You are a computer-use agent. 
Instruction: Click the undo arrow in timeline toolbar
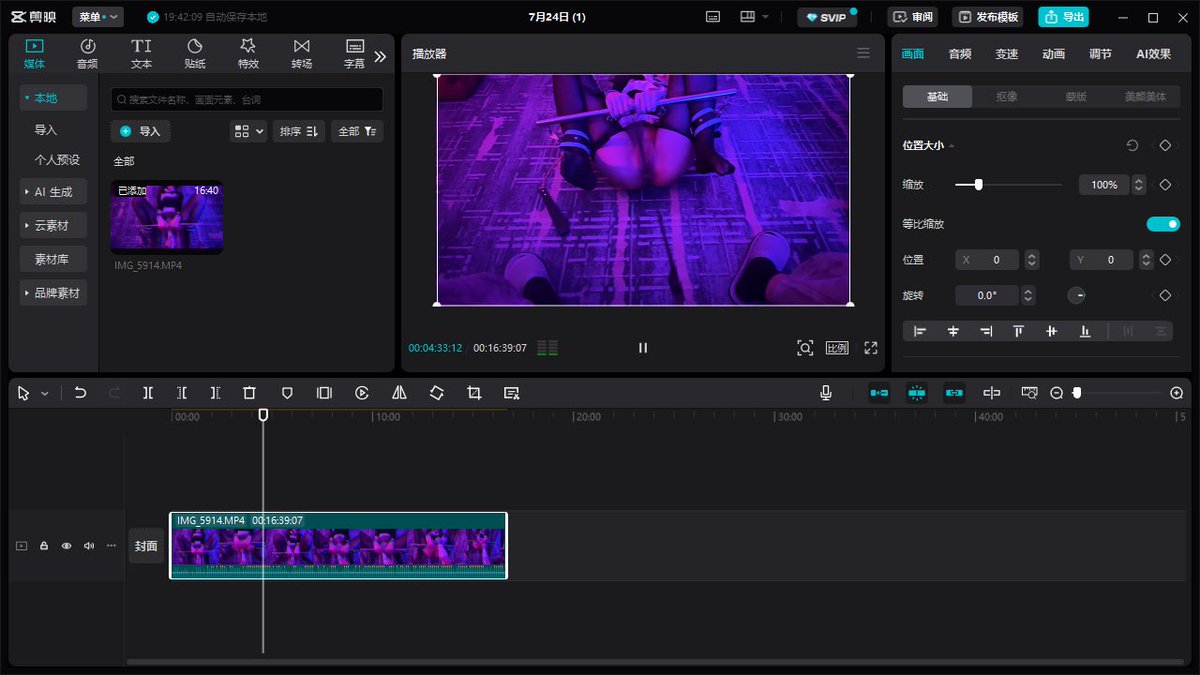coord(80,393)
